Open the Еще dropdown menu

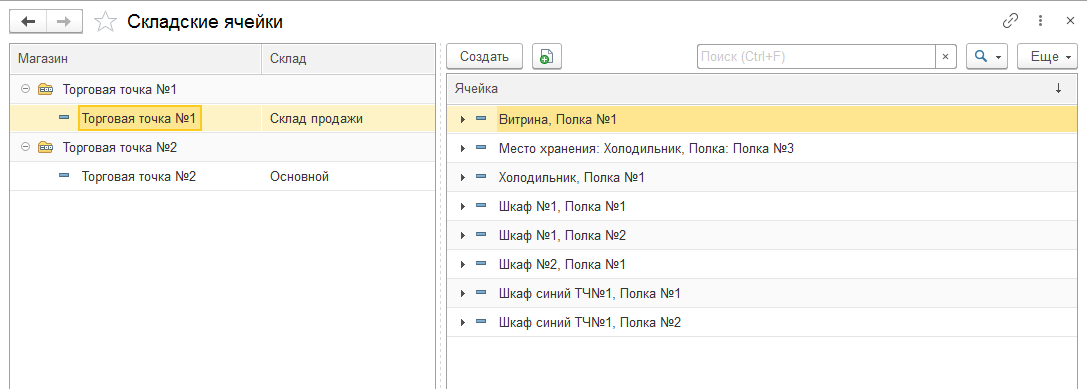click(x=1047, y=57)
